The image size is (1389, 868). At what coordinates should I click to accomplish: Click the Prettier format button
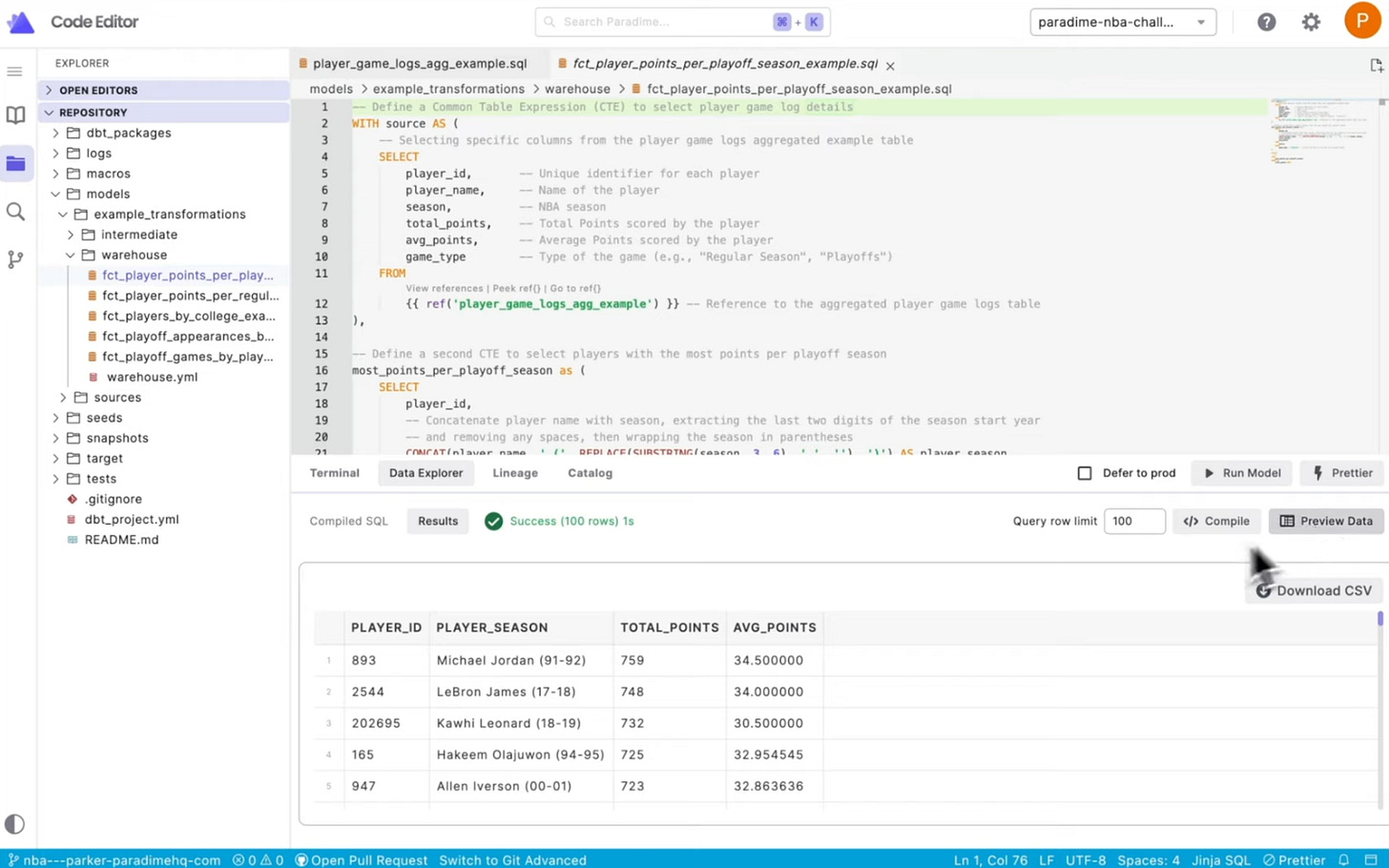[1342, 473]
